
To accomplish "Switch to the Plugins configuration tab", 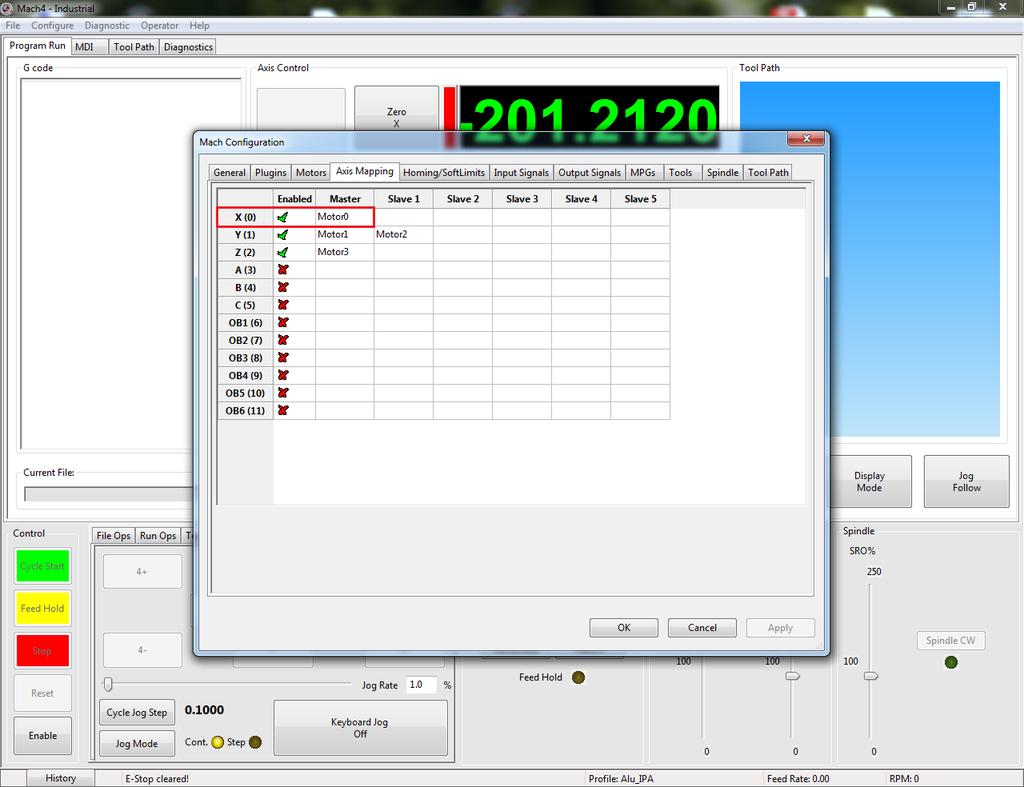I will [x=270, y=172].
